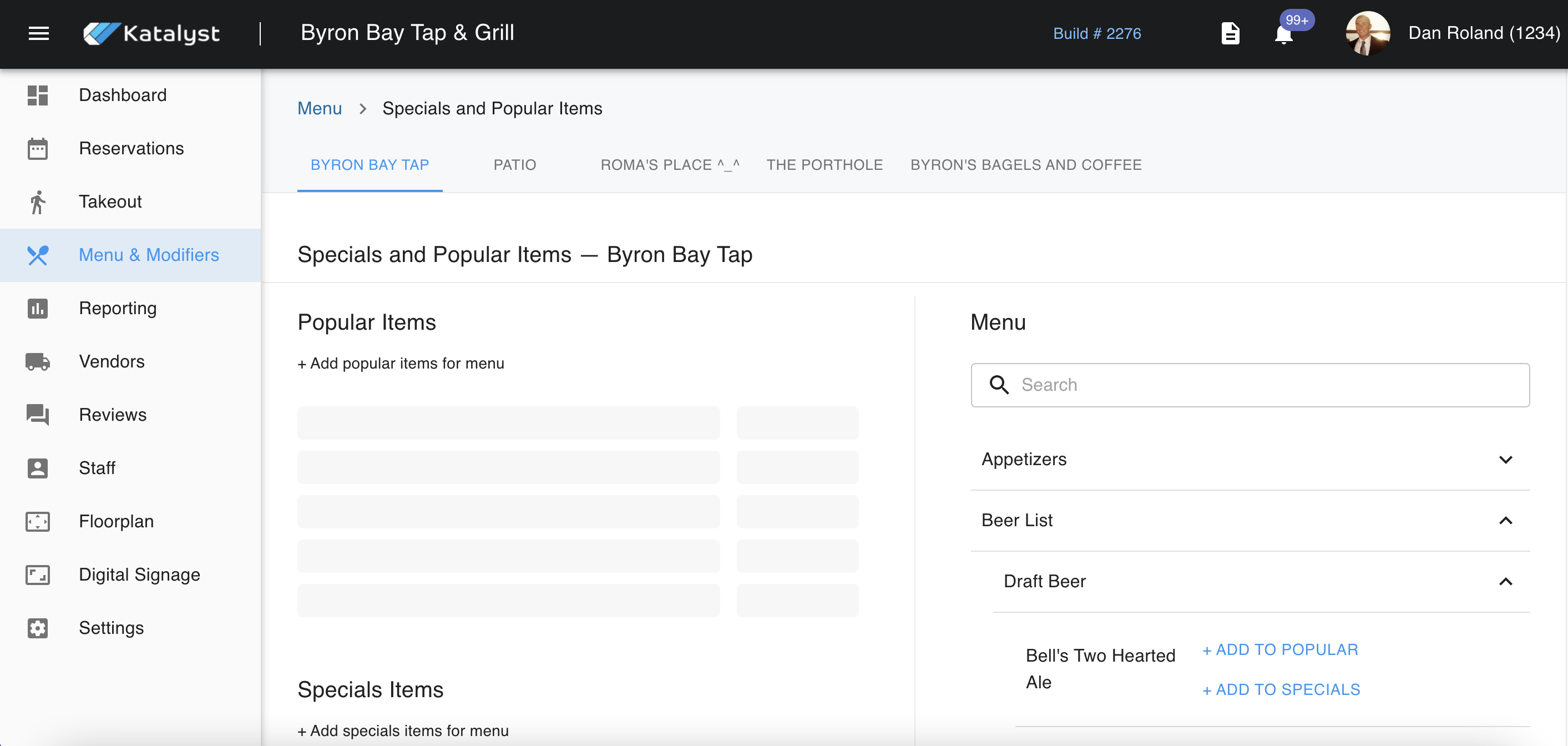Open the document icon in header
This screenshot has width=1568, height=746.
(1230, 33)
